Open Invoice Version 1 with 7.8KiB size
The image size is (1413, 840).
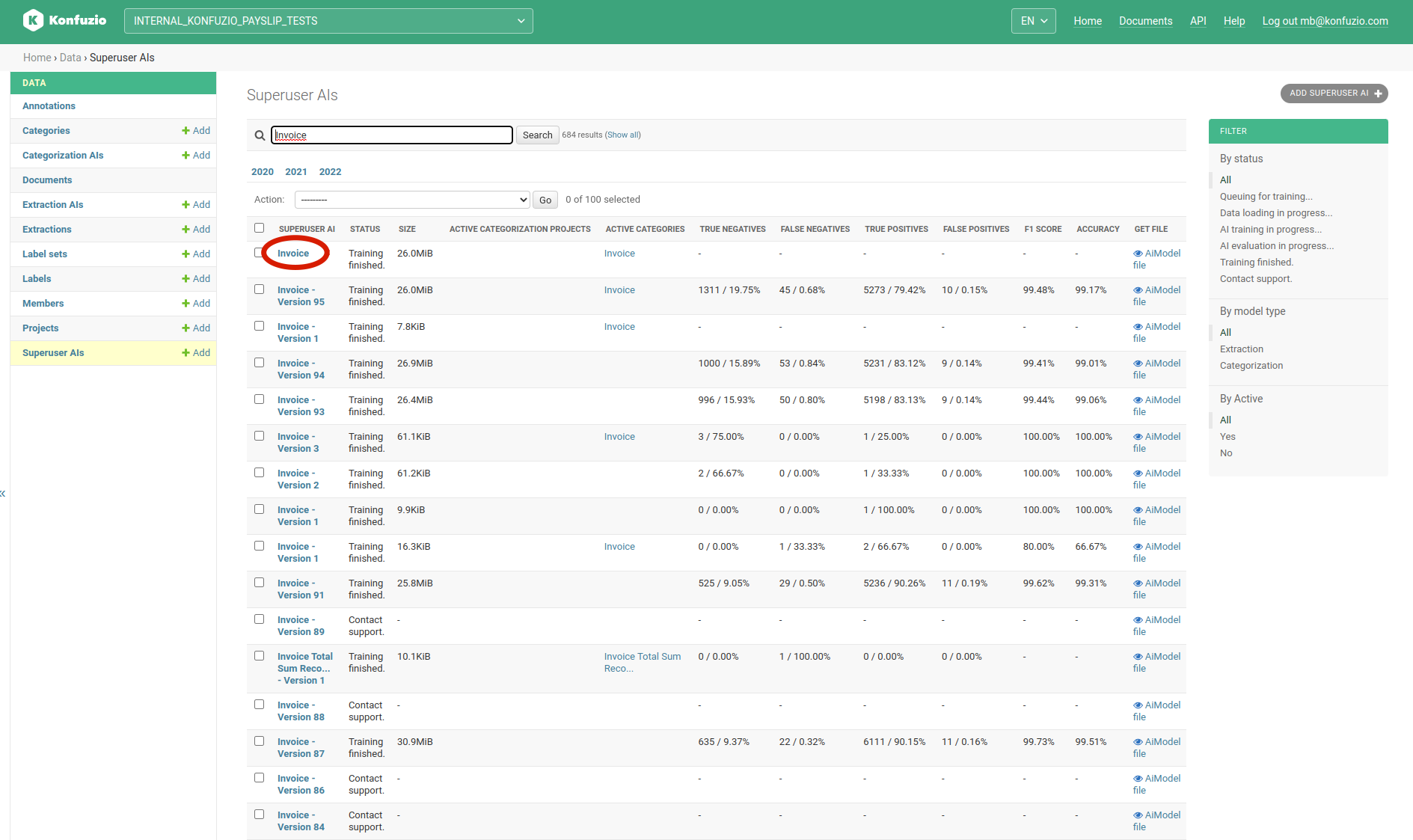coord(298,333)
